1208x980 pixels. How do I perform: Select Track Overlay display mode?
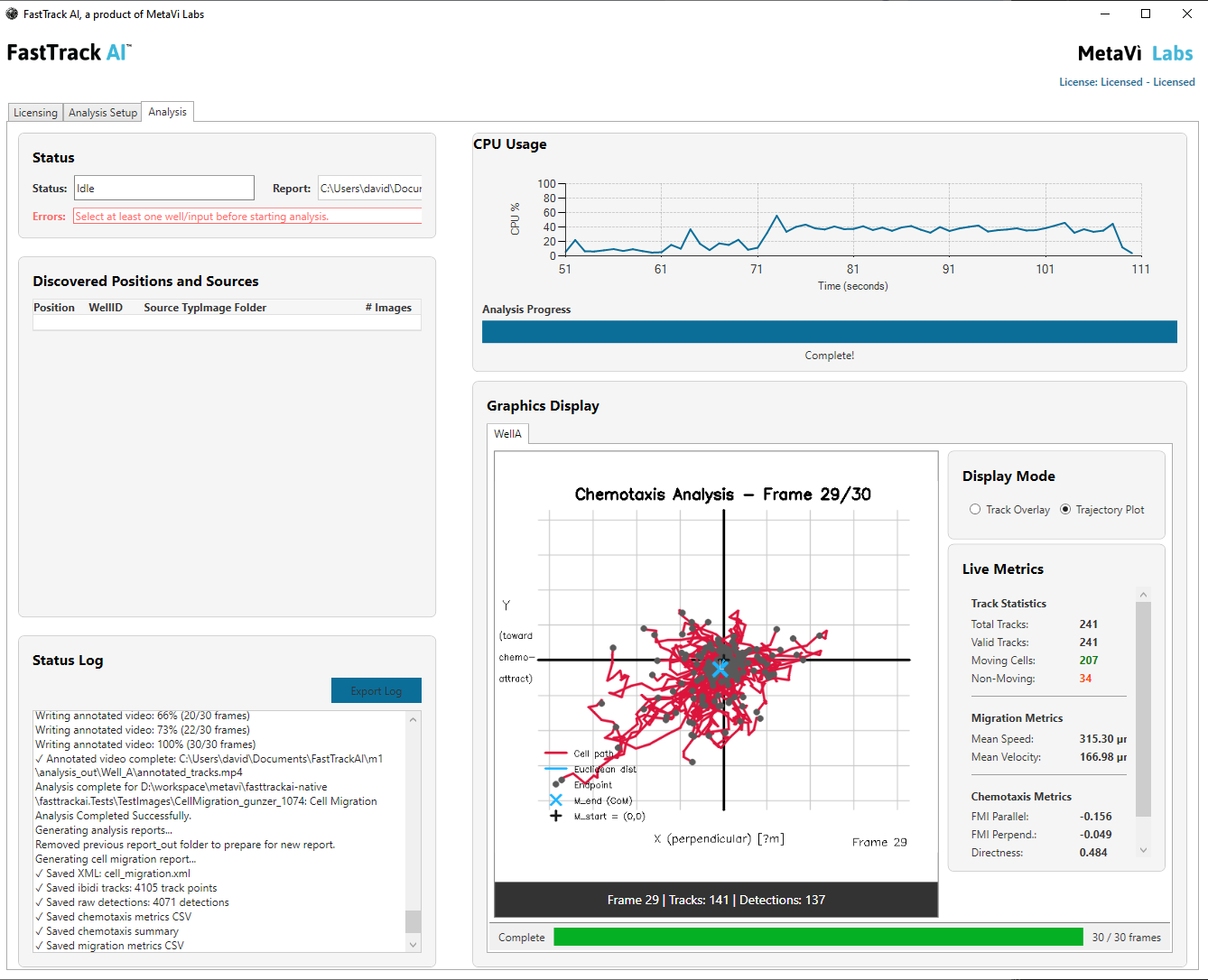(x=975, y=510)
